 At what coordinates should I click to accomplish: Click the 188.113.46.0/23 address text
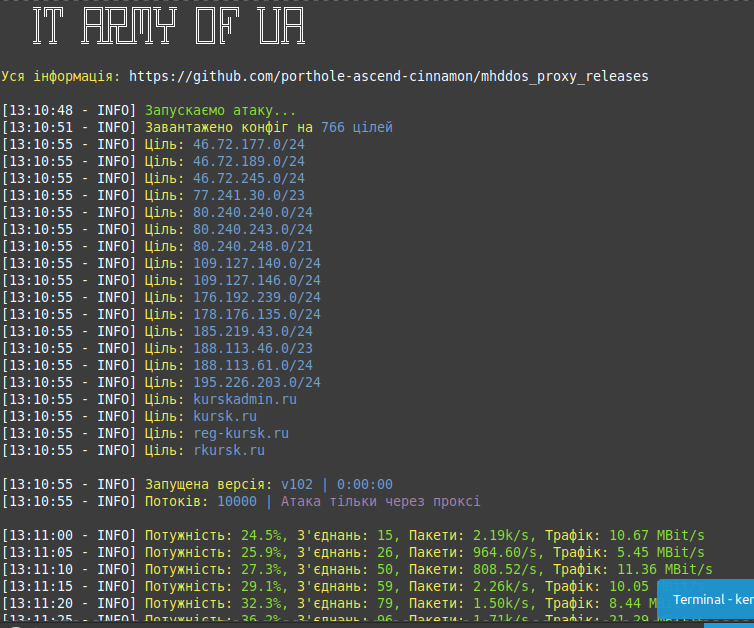pos(253,348)
